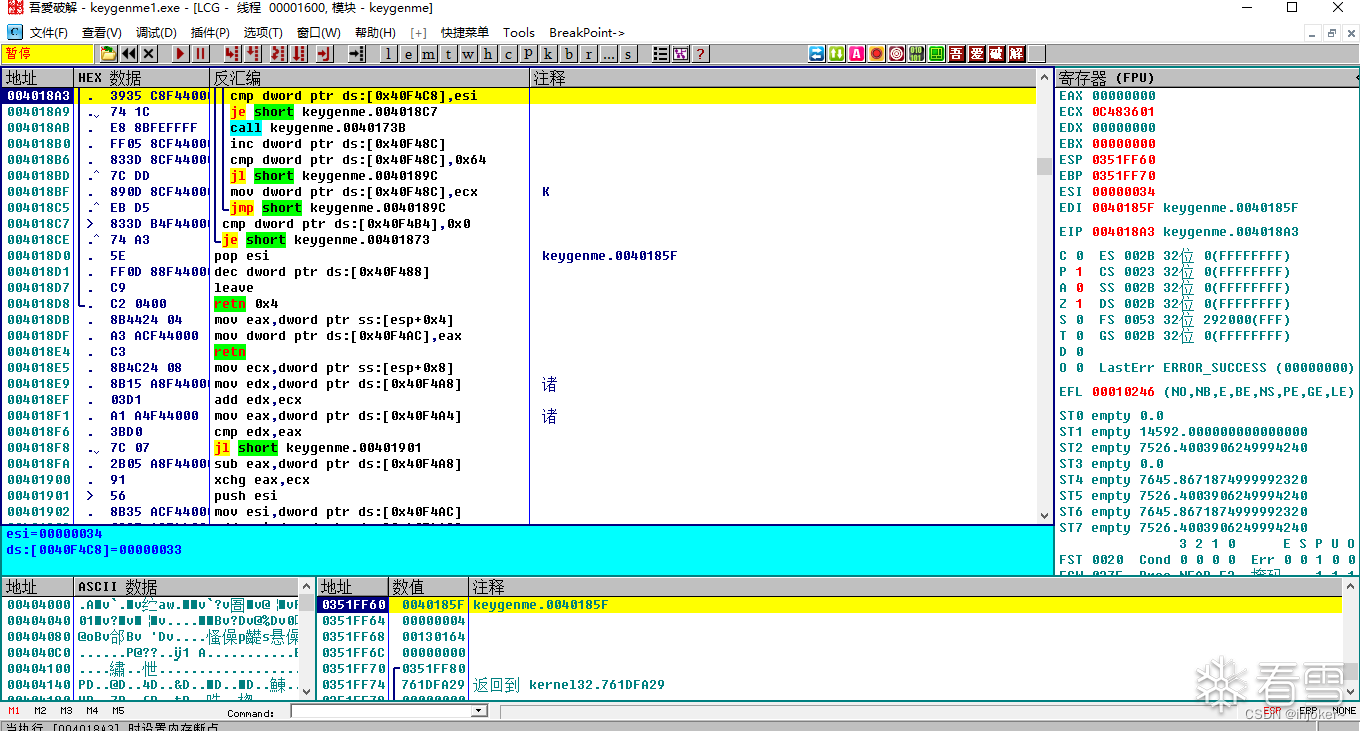1360x731 pixels.
Task: Open the 快捷菜单 menu
Action: click(465, 33)
